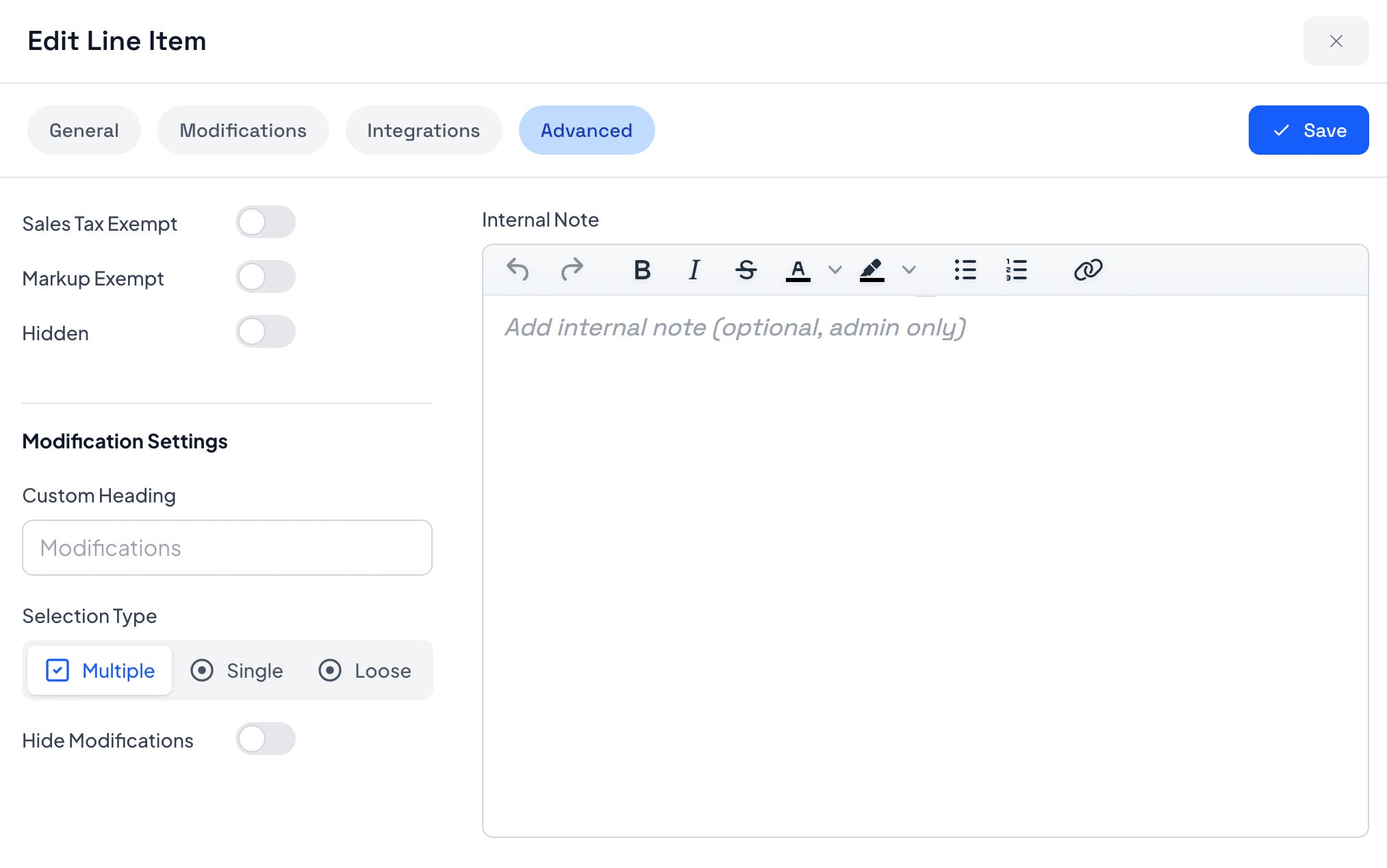The width and height of the screenshot is (1387, 868).
Task: Click the Redo icon in the note editor
Action: [x=572, y=269]
